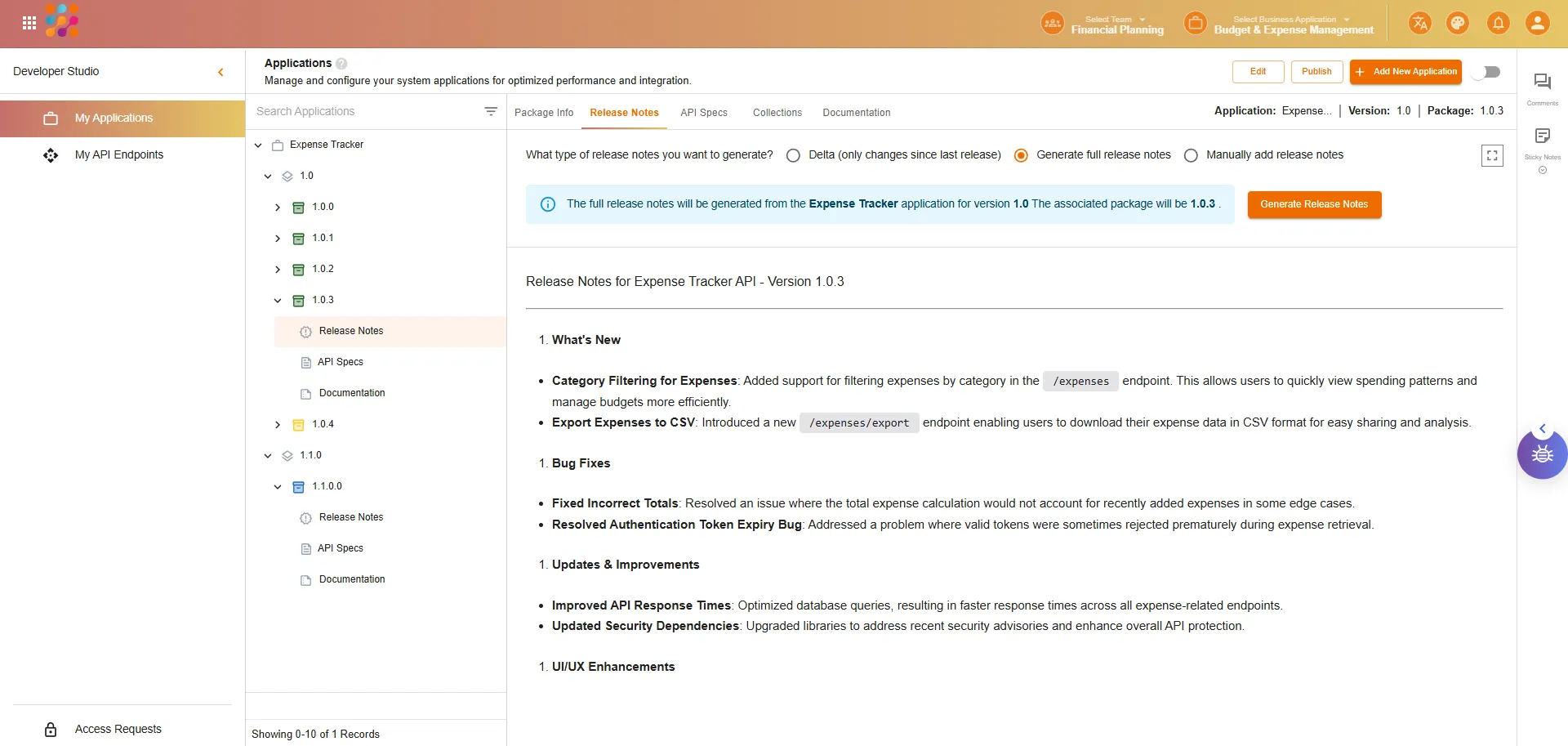This screenshot has height=746, width=1568.
Task: Open Sticky Notes panel icon
Action: [1542, 136]
